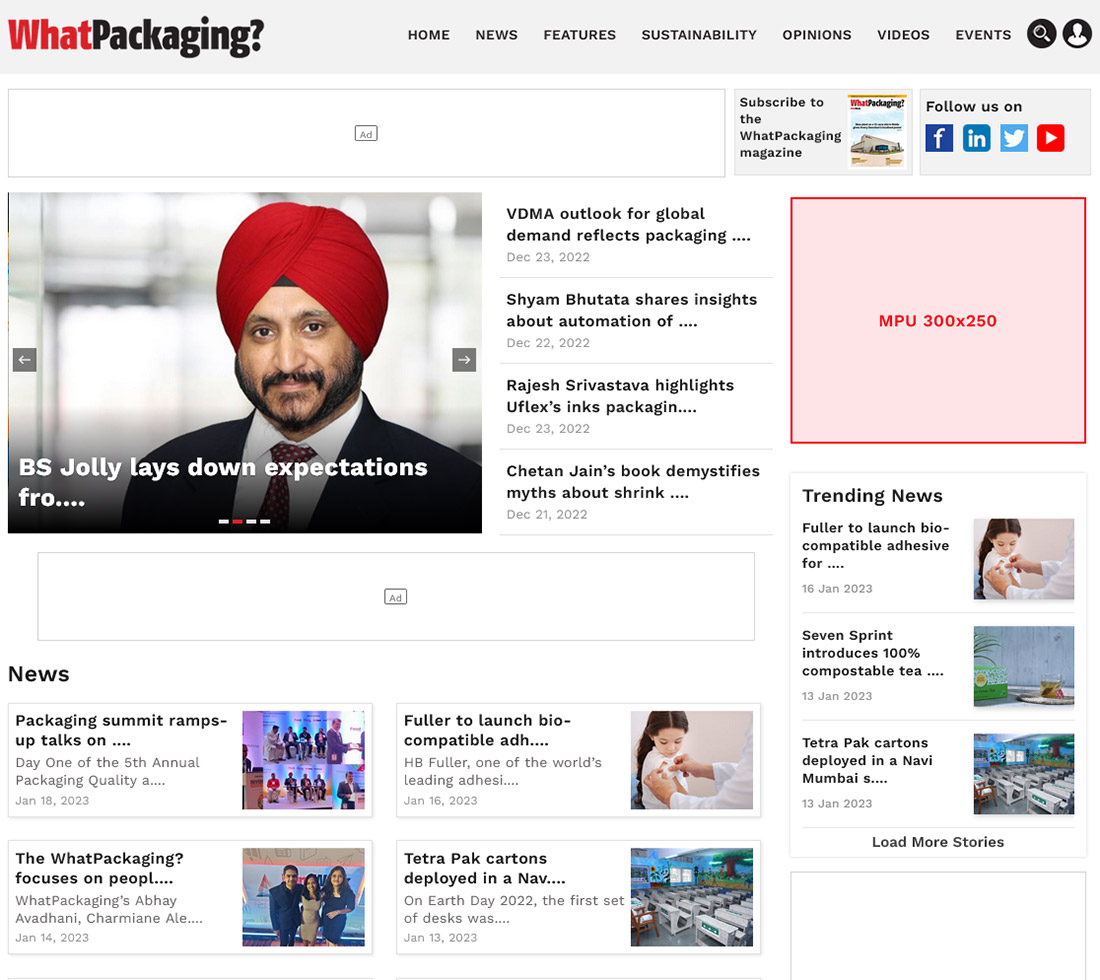Open Packaging summit panel photo thumbnail
This screenshot has width=1100, height=980.
(x=303, y=760)
